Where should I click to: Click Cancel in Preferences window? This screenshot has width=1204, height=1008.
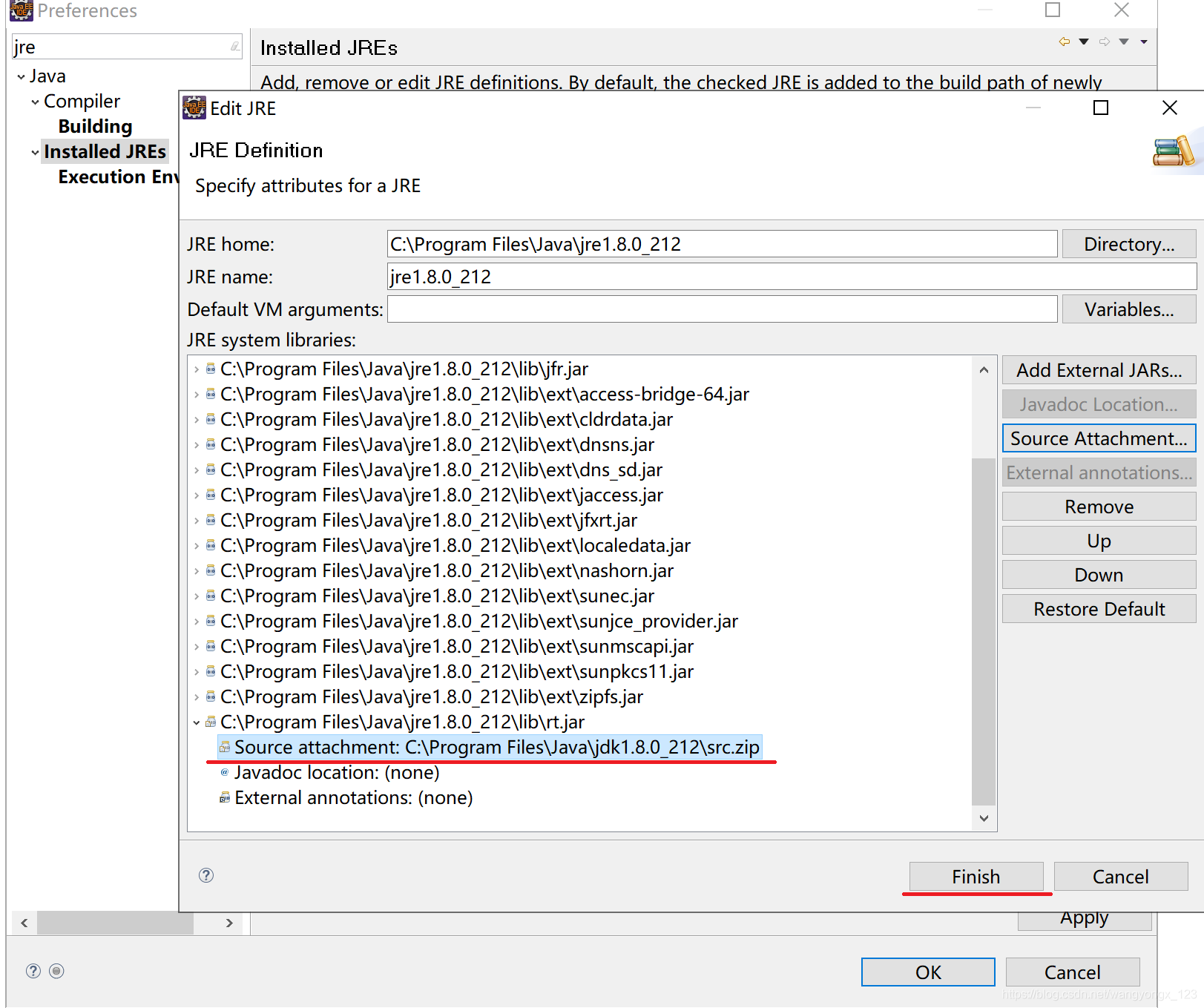pyautogui.click(x=1073, y=972)
